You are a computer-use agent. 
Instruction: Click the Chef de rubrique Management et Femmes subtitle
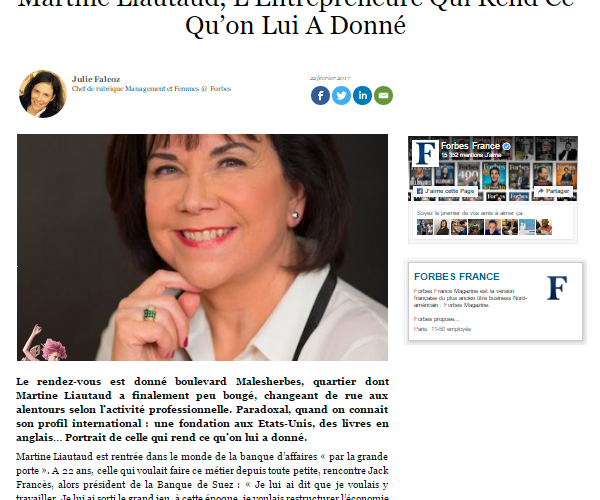coord(152,89)
